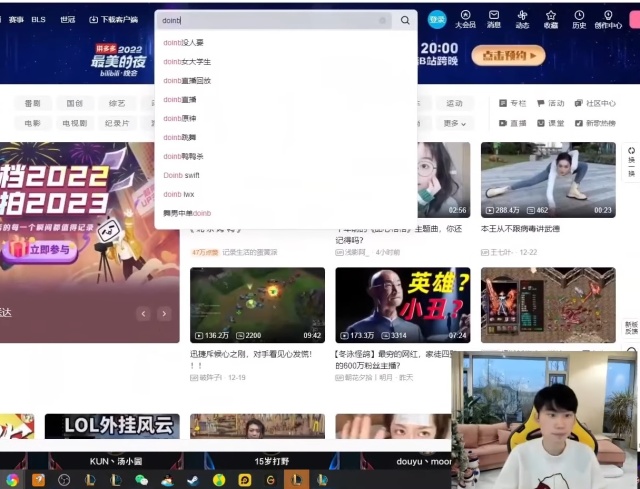Open 英雄?小丑? video thumbnail

[402, 305]
